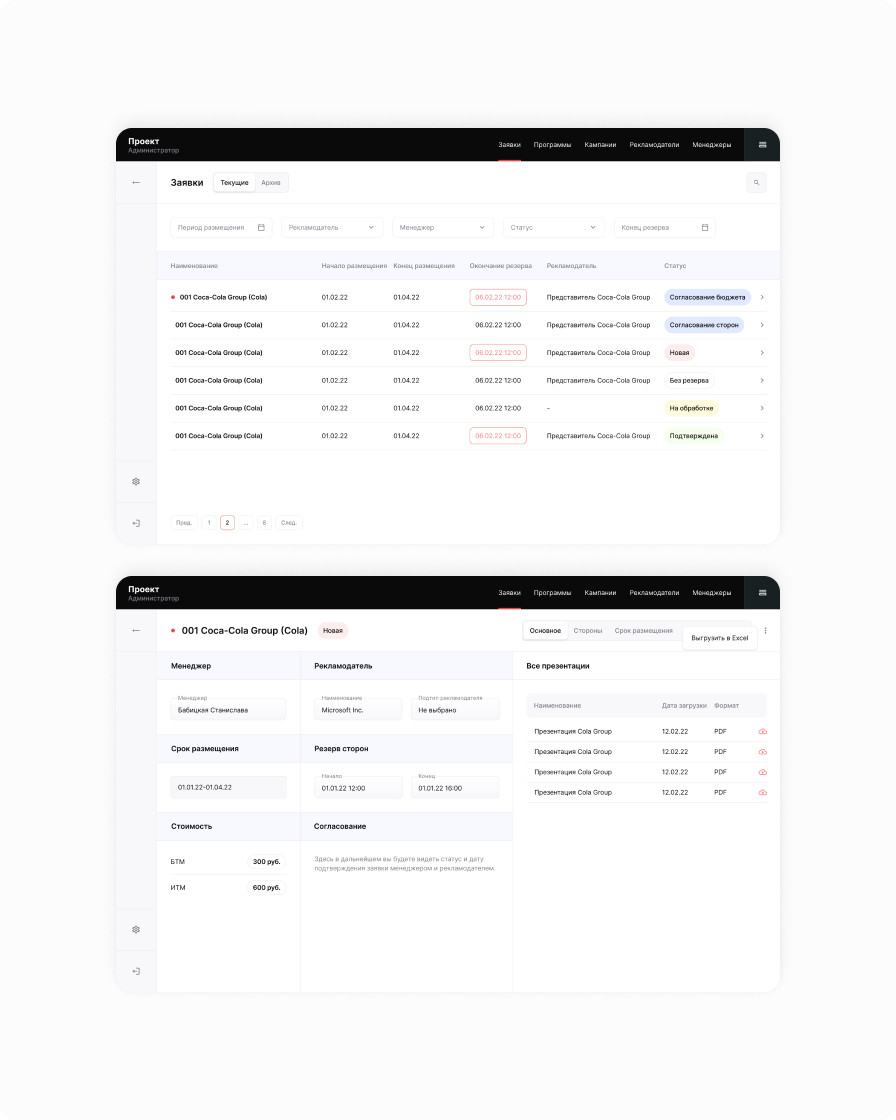Viewport: 896px width, 1120px height.
Task: Select Основное tab on request detail
Action: pos(545,631)
